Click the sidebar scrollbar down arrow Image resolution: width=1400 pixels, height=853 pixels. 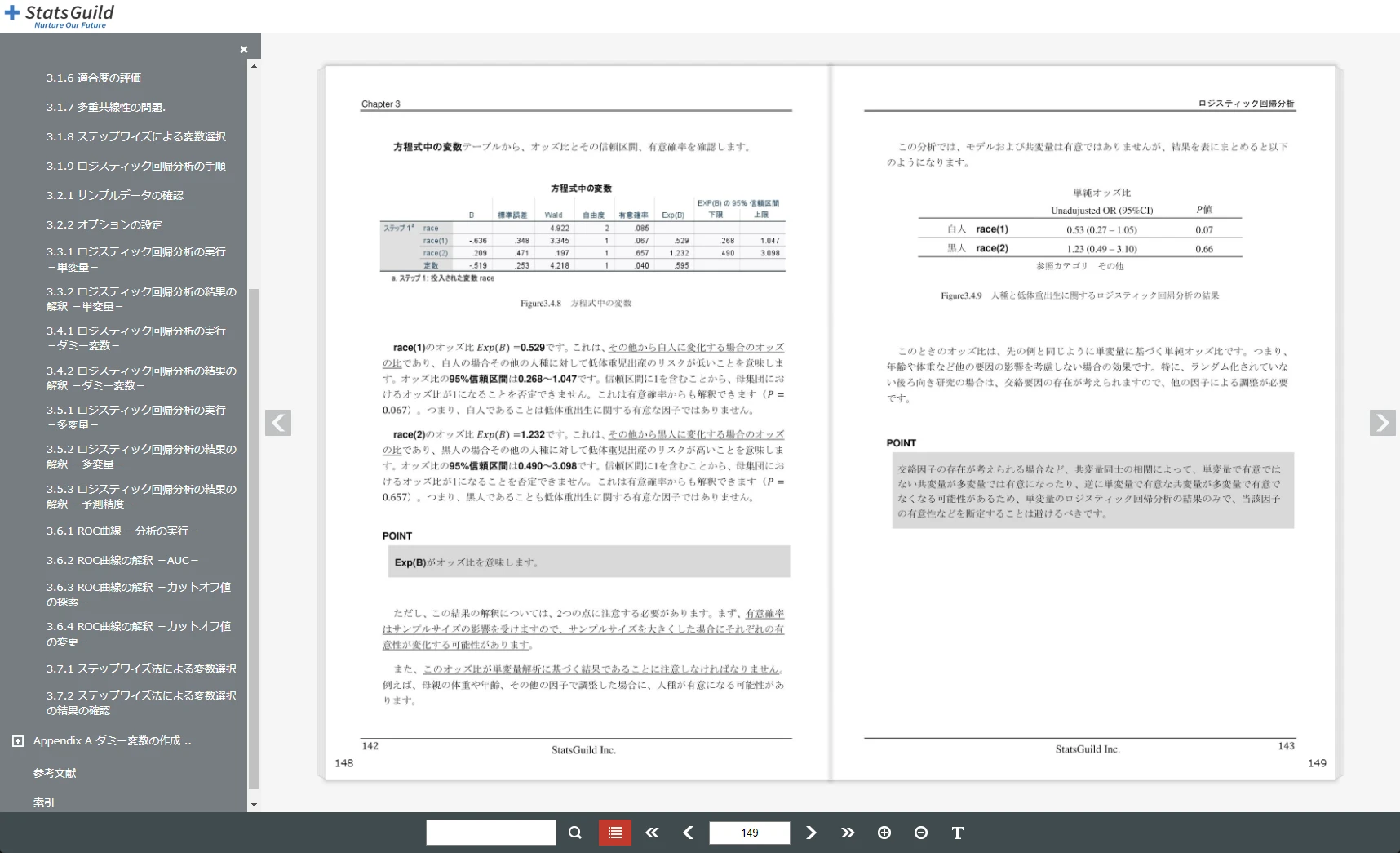pyautogui.click(x=254, y=805)
